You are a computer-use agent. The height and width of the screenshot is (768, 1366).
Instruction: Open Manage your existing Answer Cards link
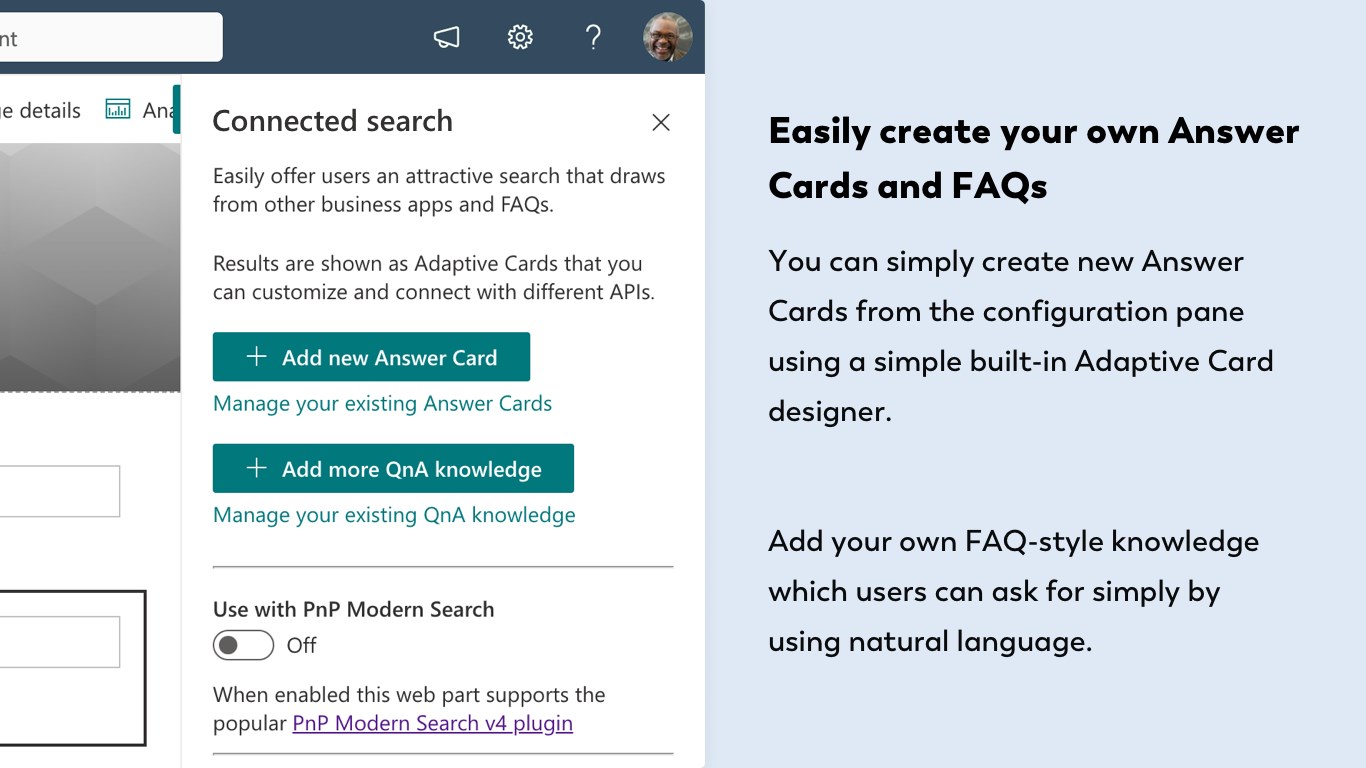382,404
